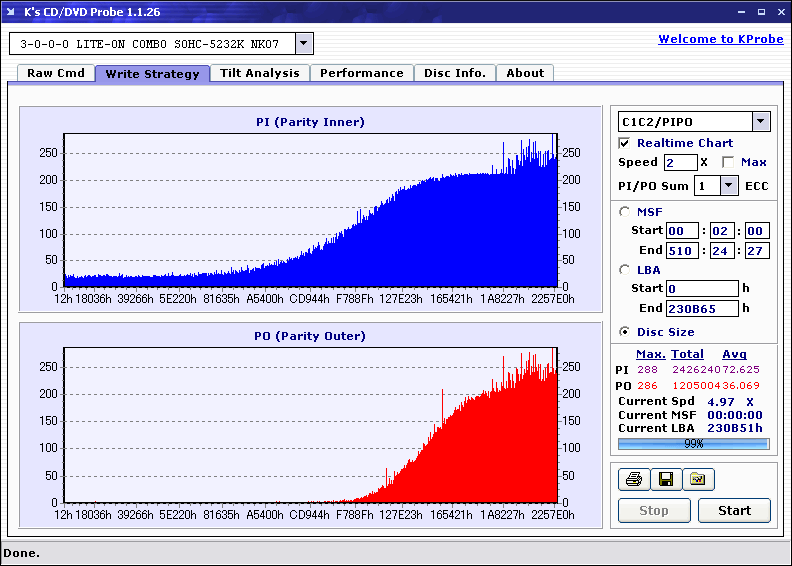Click the PI max value 288
792x566 pixels.
(x=647, y=370)
